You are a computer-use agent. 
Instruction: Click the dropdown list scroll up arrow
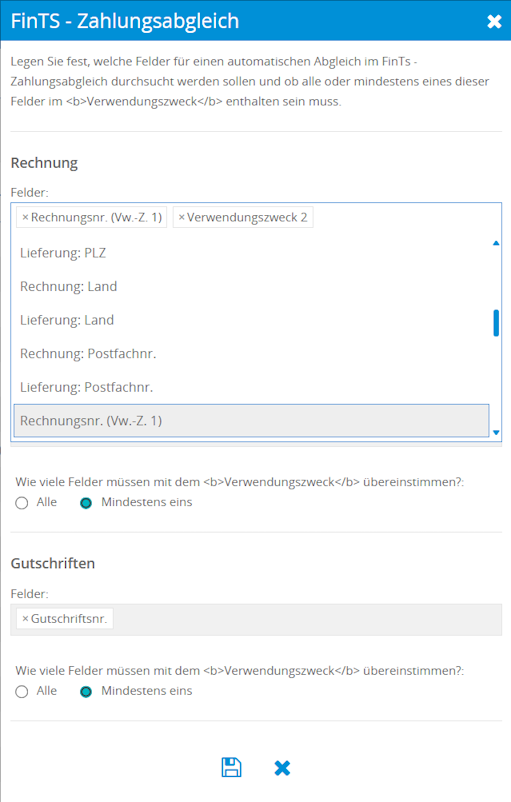click(x=496, y=243)
